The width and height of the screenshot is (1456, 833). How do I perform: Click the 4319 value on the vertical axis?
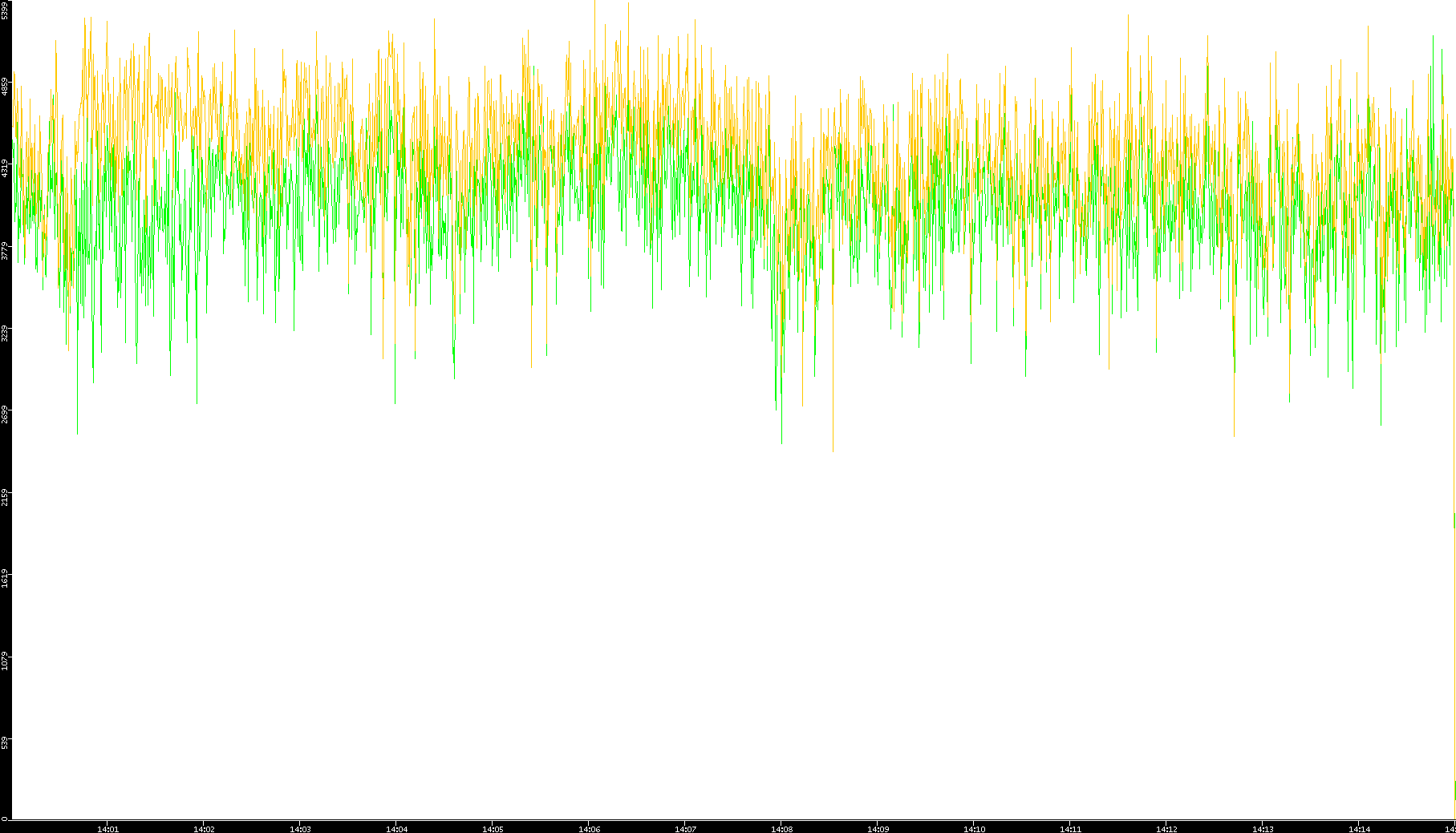pos(5,168)
